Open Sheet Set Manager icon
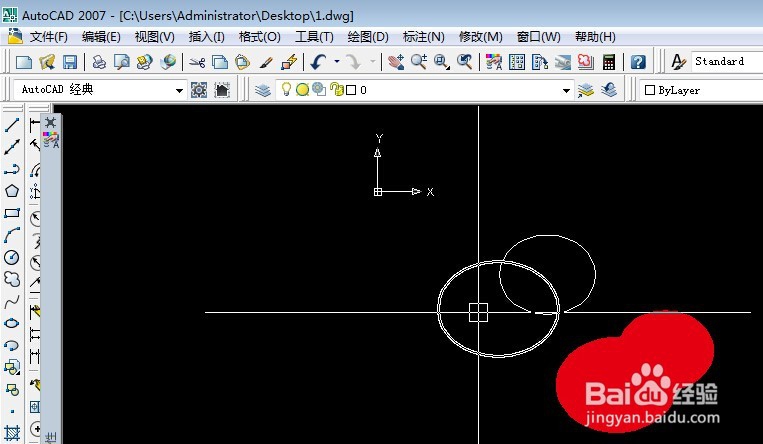 point(563,62)
